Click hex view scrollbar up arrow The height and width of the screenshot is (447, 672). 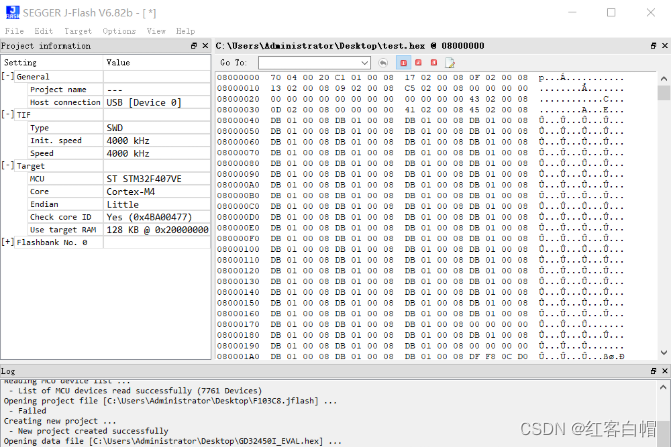664,78
